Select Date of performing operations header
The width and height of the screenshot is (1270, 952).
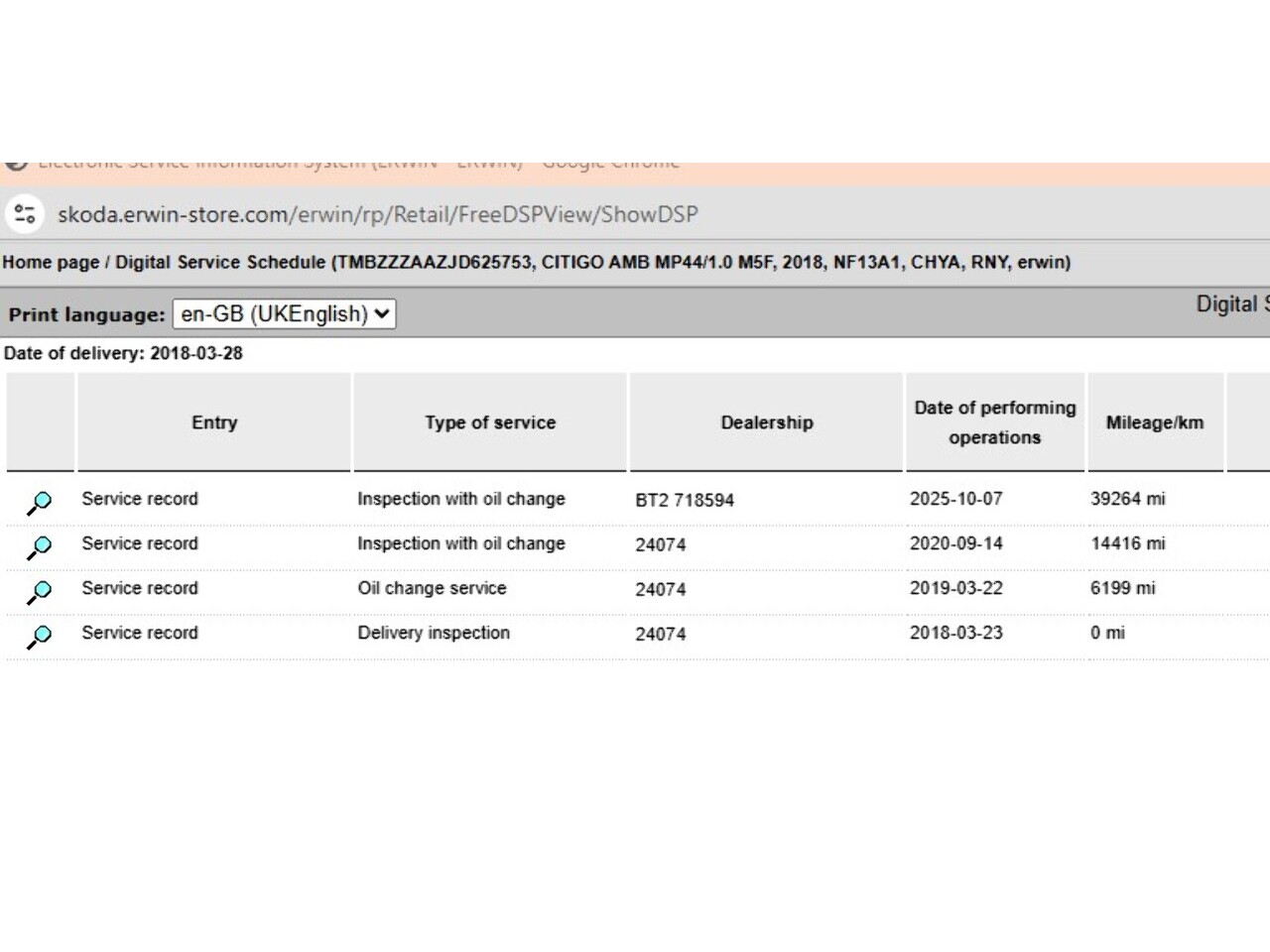995,422
